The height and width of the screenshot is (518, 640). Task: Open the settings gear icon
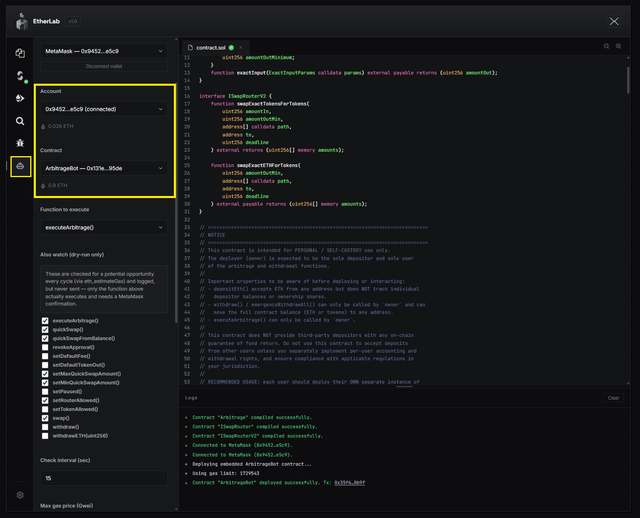tap(20, 495)
